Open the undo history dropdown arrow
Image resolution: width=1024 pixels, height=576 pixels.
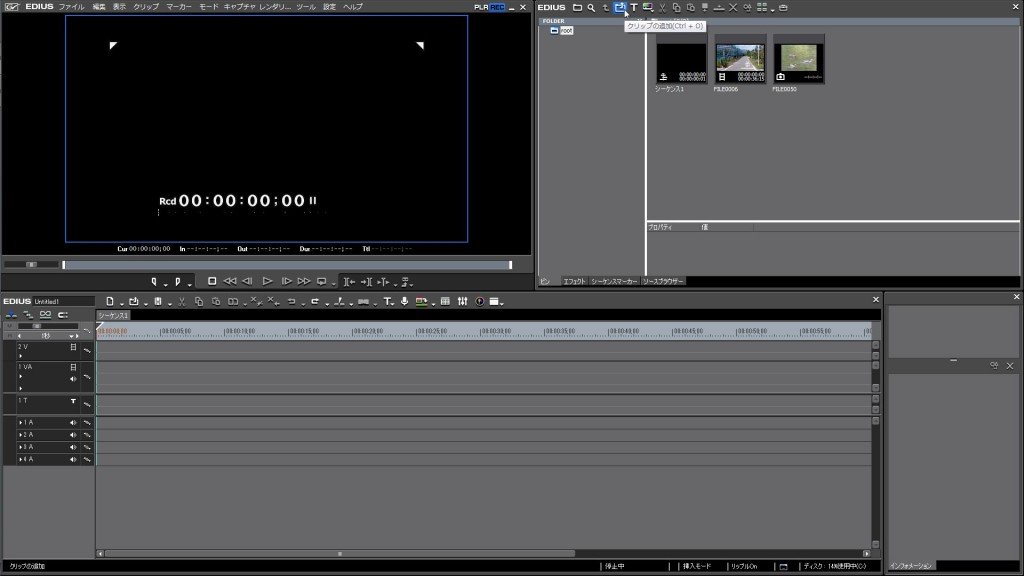pyautogui.click(x=303, y=304)
